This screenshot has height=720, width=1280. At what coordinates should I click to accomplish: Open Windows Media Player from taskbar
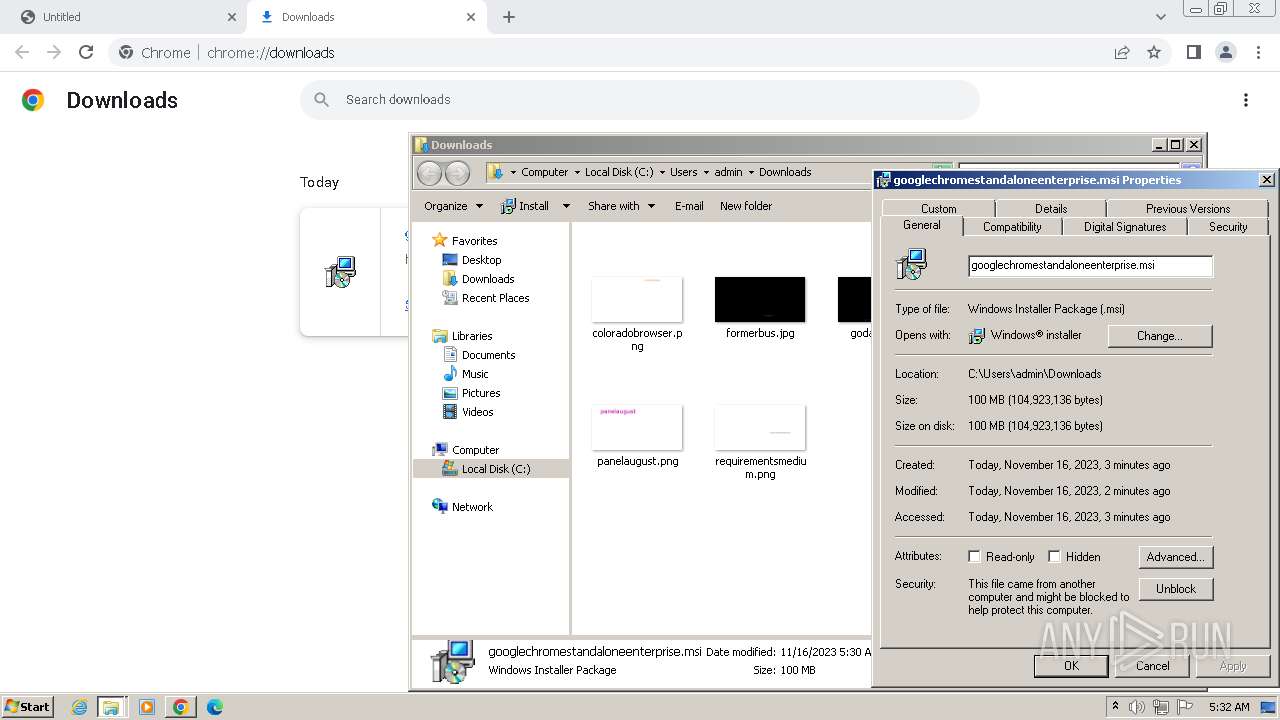[147, 707]
